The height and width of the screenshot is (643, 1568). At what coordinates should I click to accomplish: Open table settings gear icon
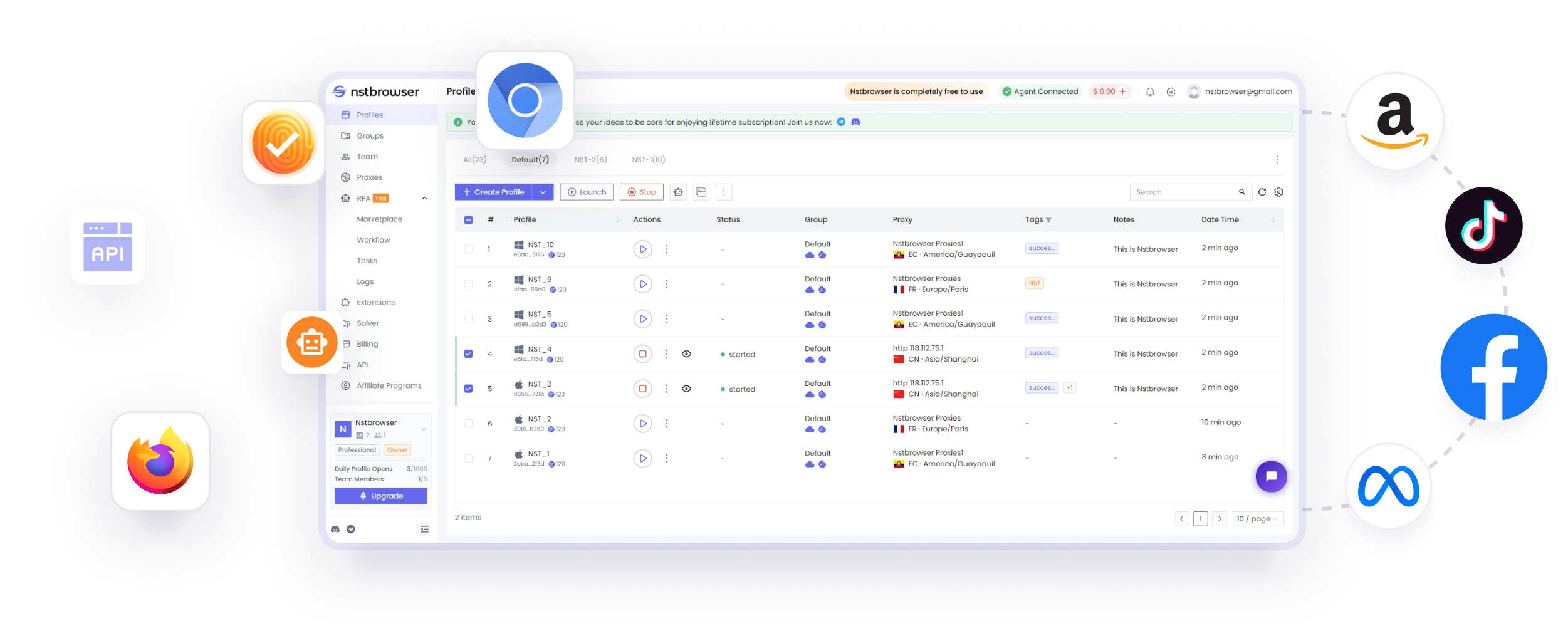1278,192
